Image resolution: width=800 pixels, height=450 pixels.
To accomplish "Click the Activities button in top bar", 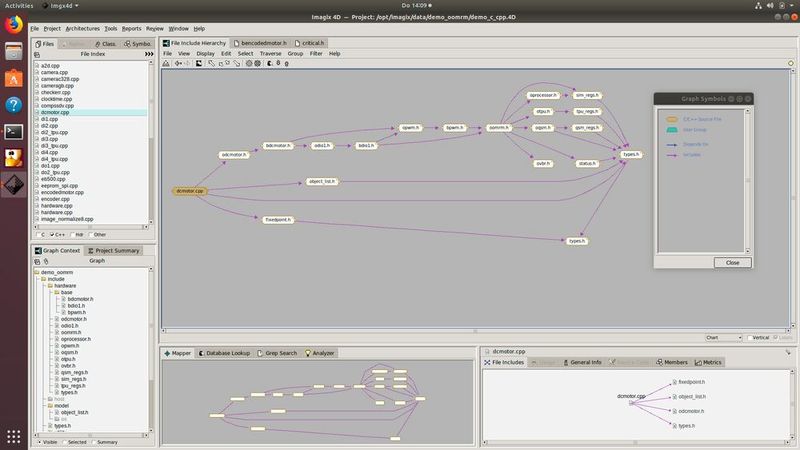I will pyautogui.click(x=19, y=6).
